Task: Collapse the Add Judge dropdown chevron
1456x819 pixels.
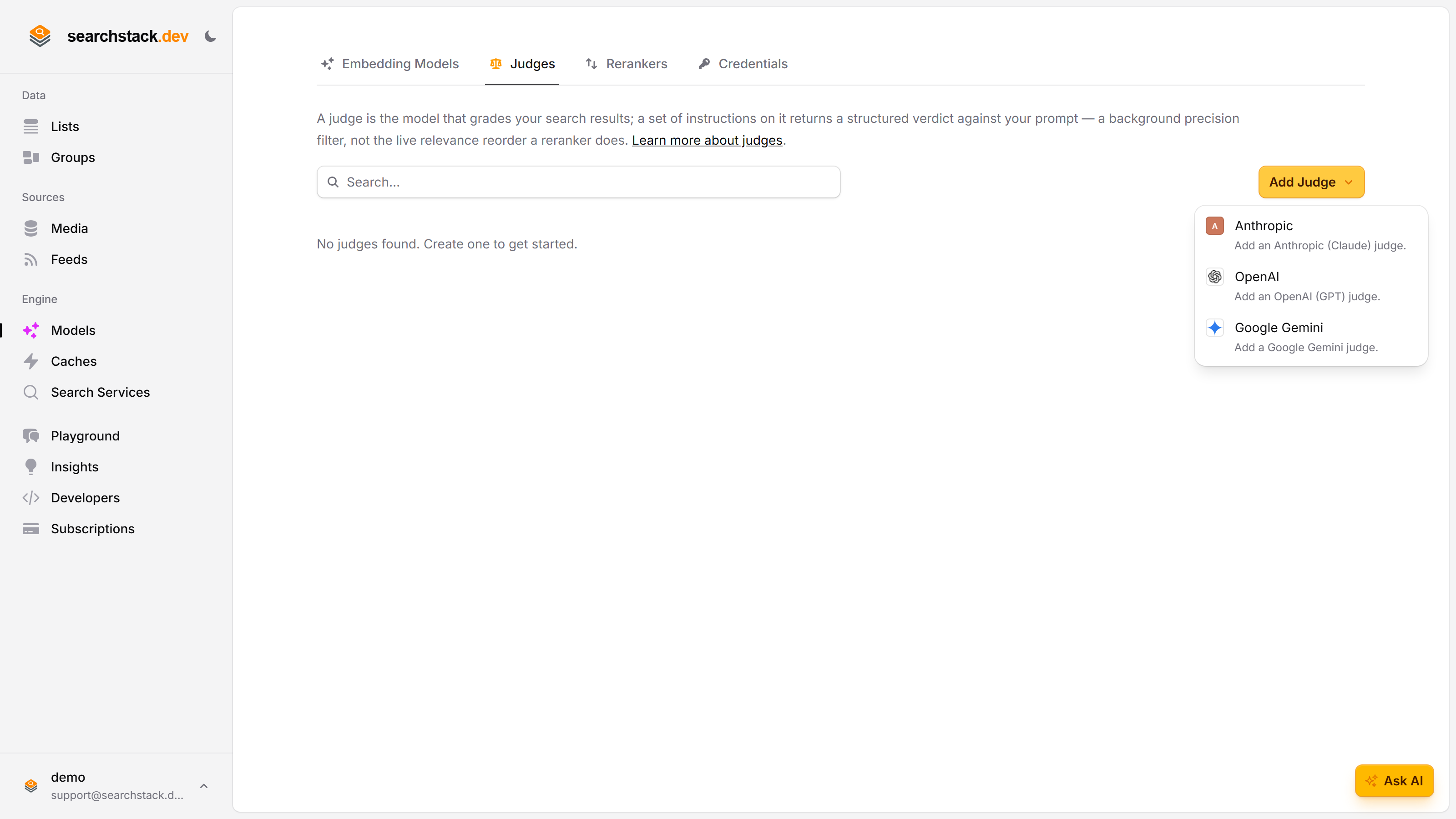Action: click(1349, 182)
